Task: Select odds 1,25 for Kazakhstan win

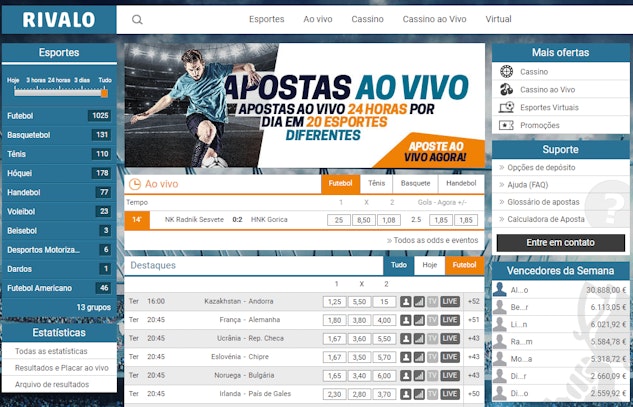Action: (336, 301)
